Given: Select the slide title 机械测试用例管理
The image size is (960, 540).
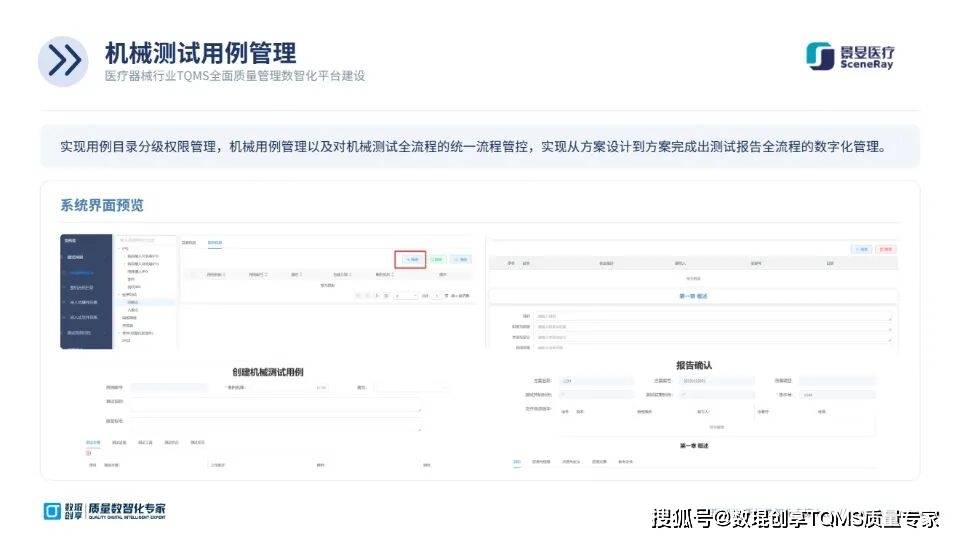Looking at the screenshot, I should coord(201,53).
